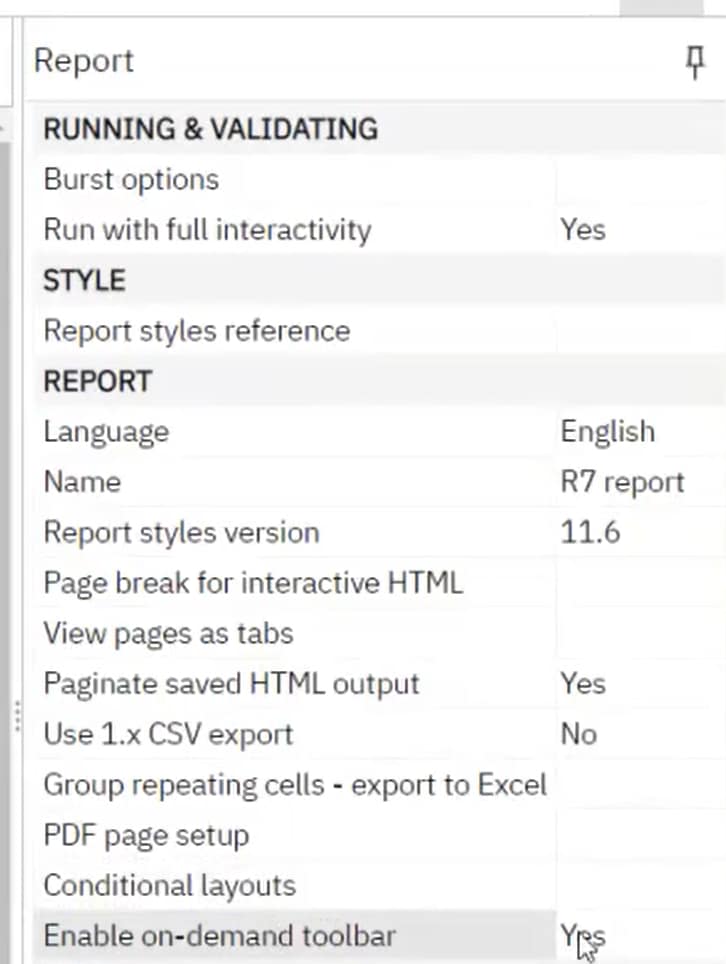726x964 pixels.
Task: Select the Report styles reference property
Action: pos(197,331)
